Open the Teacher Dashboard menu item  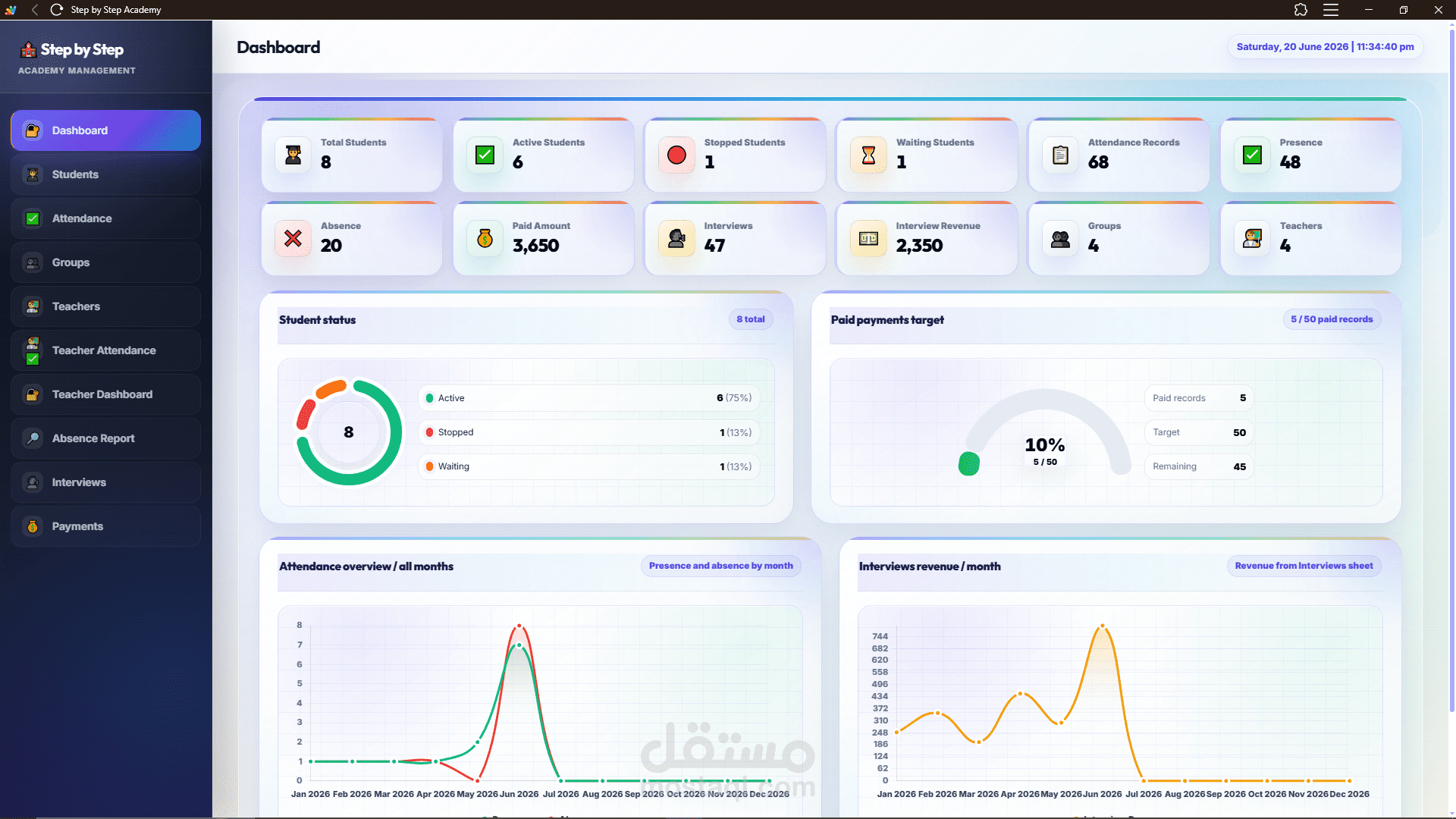(105, 394)
